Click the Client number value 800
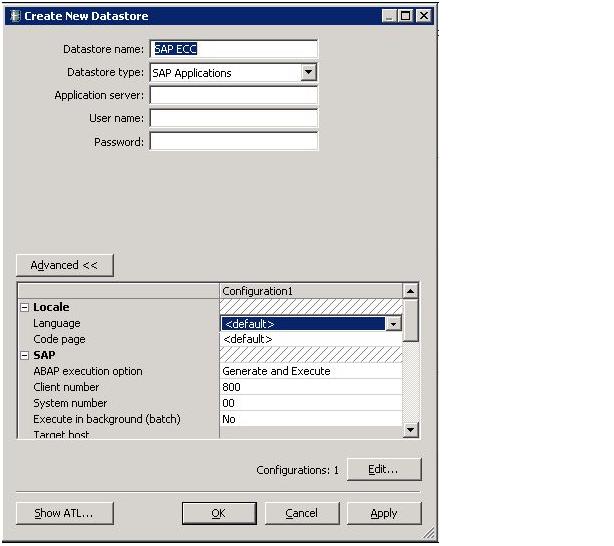This screenshot has height=546, width=614. 311,387
